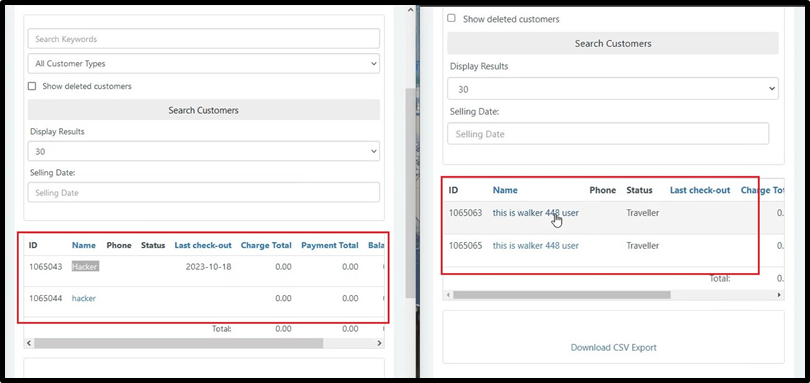The width and height of the screenshot is (810, 383).
Task: Click right arrow of right table scrollbar
Action: point(780,295)
